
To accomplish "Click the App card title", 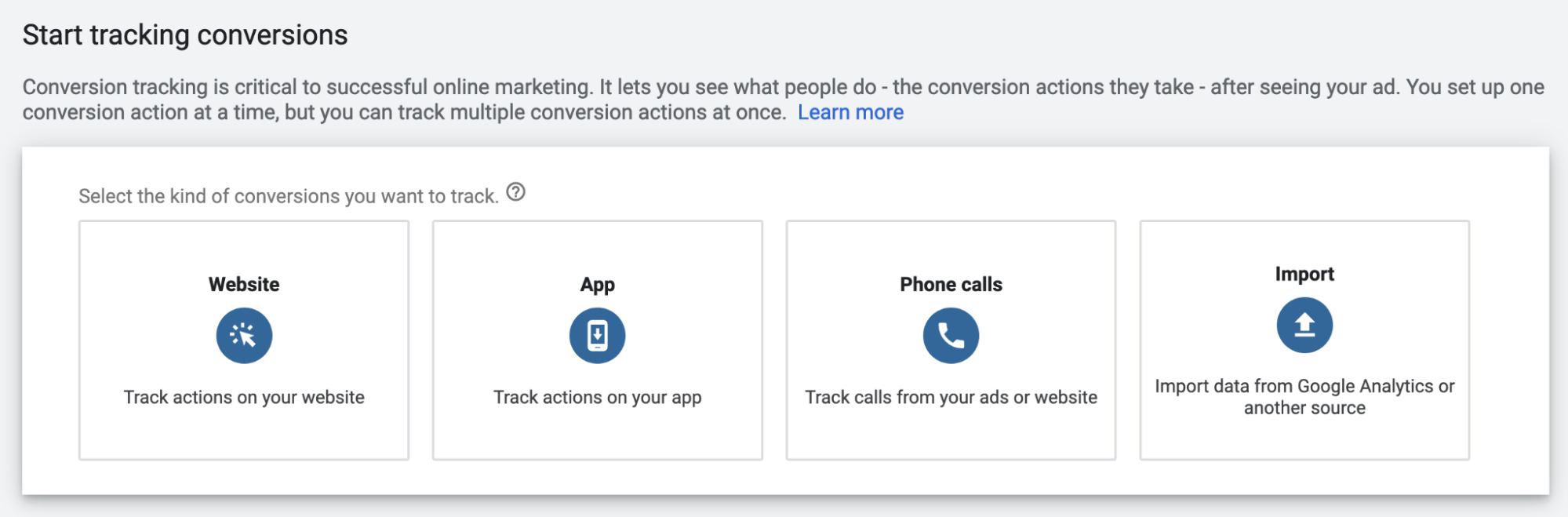I will (597, 284).
